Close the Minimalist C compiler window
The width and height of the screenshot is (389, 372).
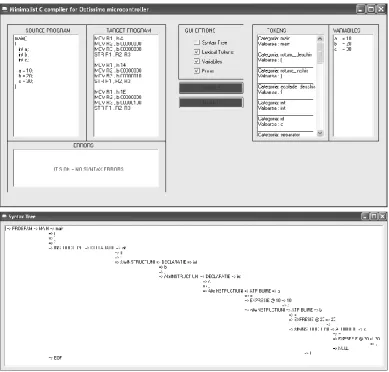coord(380,9)
